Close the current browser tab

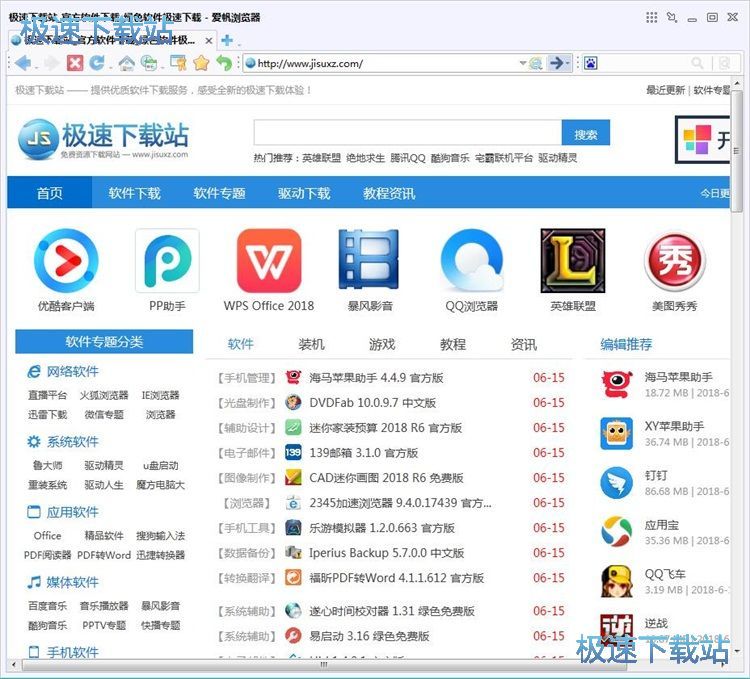tap(209, 41)
